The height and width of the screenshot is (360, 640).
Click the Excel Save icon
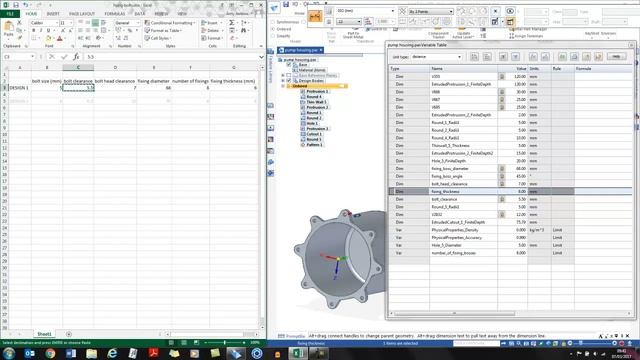pyautogui.click(x=16, y=5)
